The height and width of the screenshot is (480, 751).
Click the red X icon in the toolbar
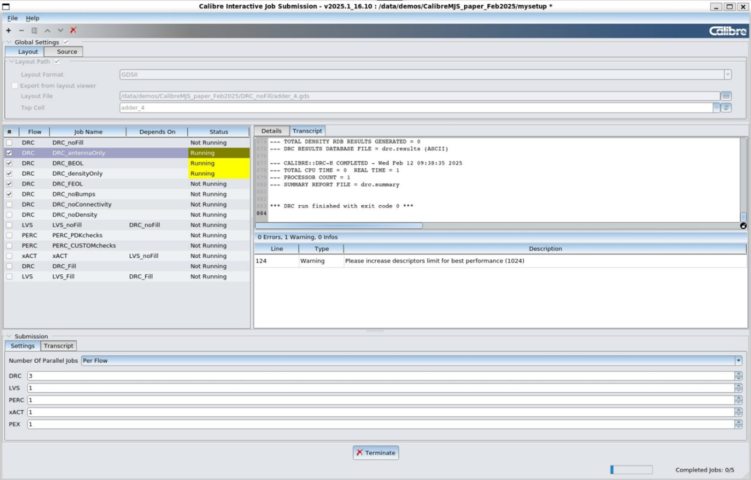[73, 30]
